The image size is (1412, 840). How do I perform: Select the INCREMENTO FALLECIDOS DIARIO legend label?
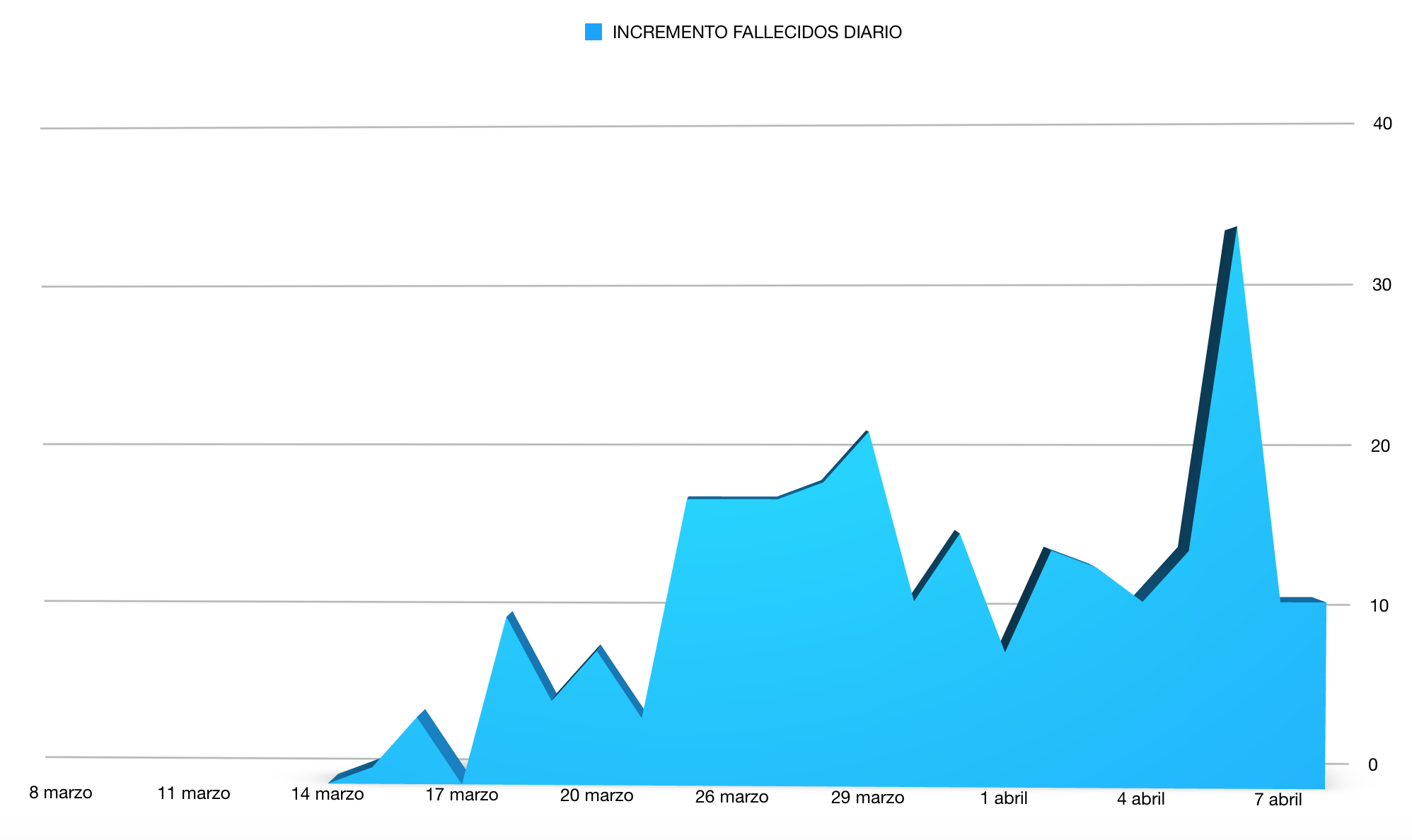[756, 33]
